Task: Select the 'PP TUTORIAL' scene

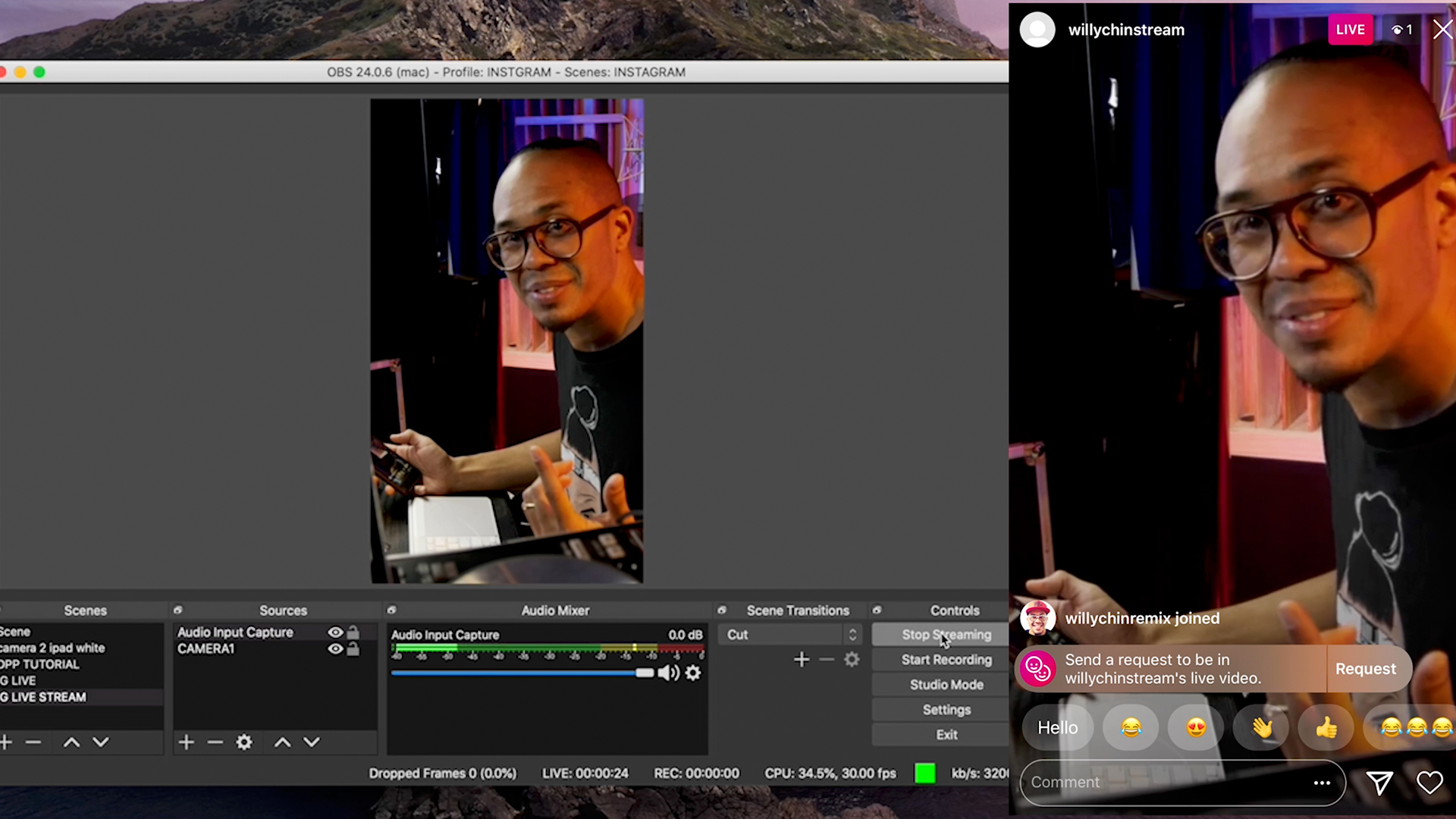Action: [x=81, y=664]
